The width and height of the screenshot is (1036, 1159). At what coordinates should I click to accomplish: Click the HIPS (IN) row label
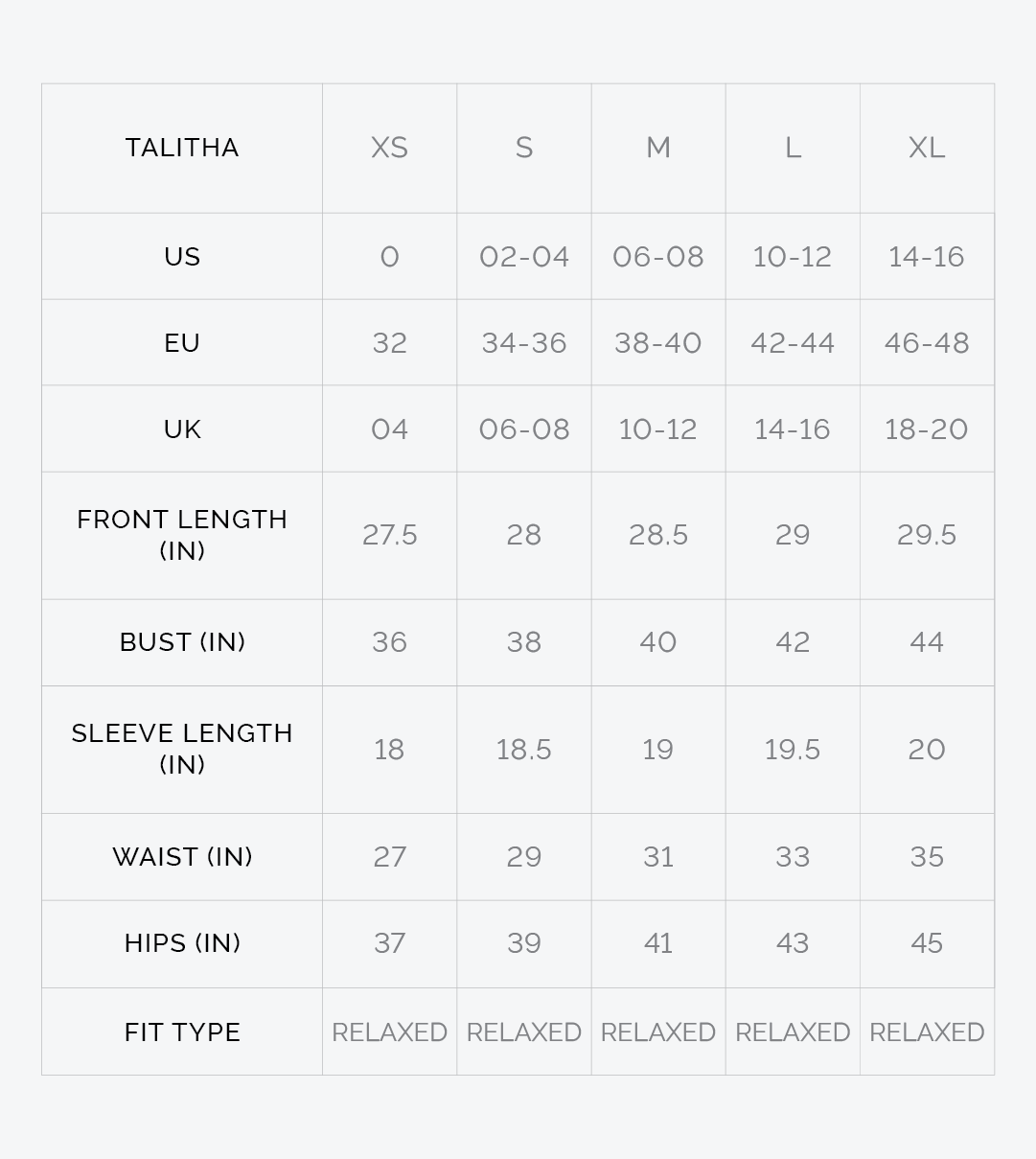(182, 943)
